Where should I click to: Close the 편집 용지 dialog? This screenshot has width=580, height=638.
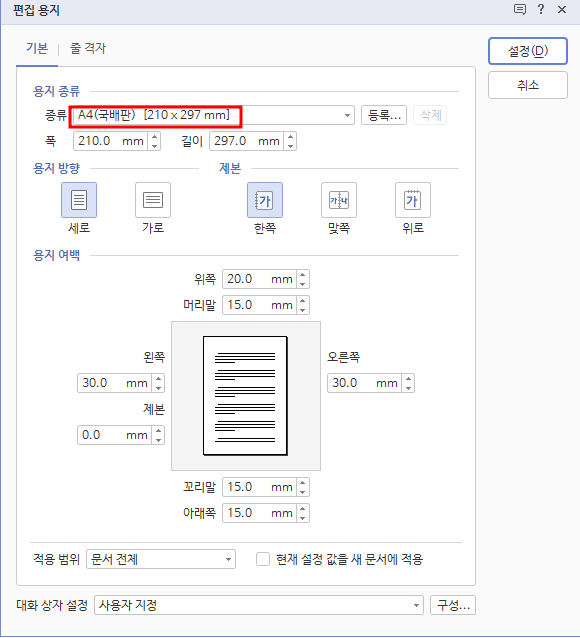tap(562, 9)
